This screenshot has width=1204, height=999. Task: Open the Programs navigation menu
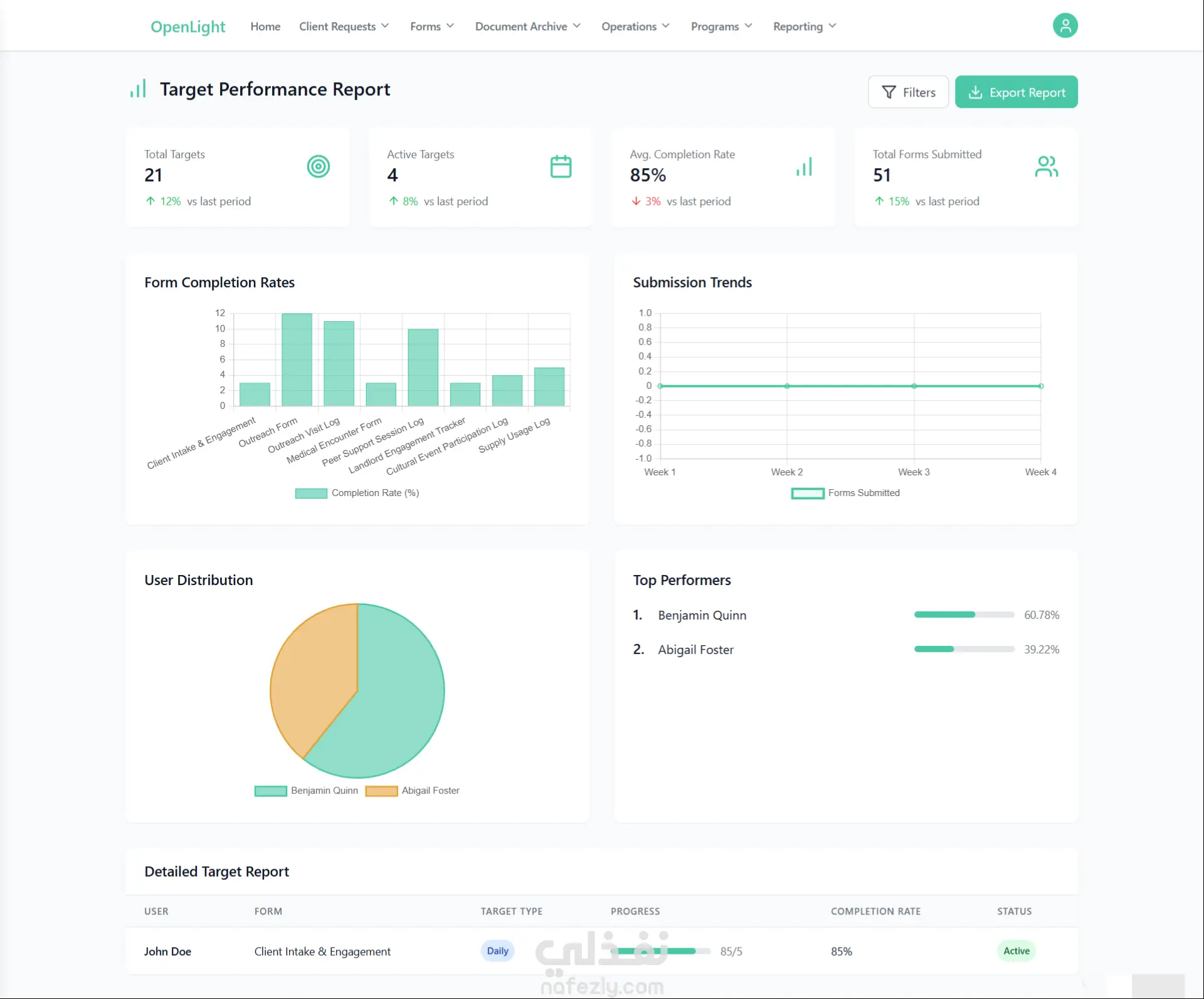[x=721, y=26]
